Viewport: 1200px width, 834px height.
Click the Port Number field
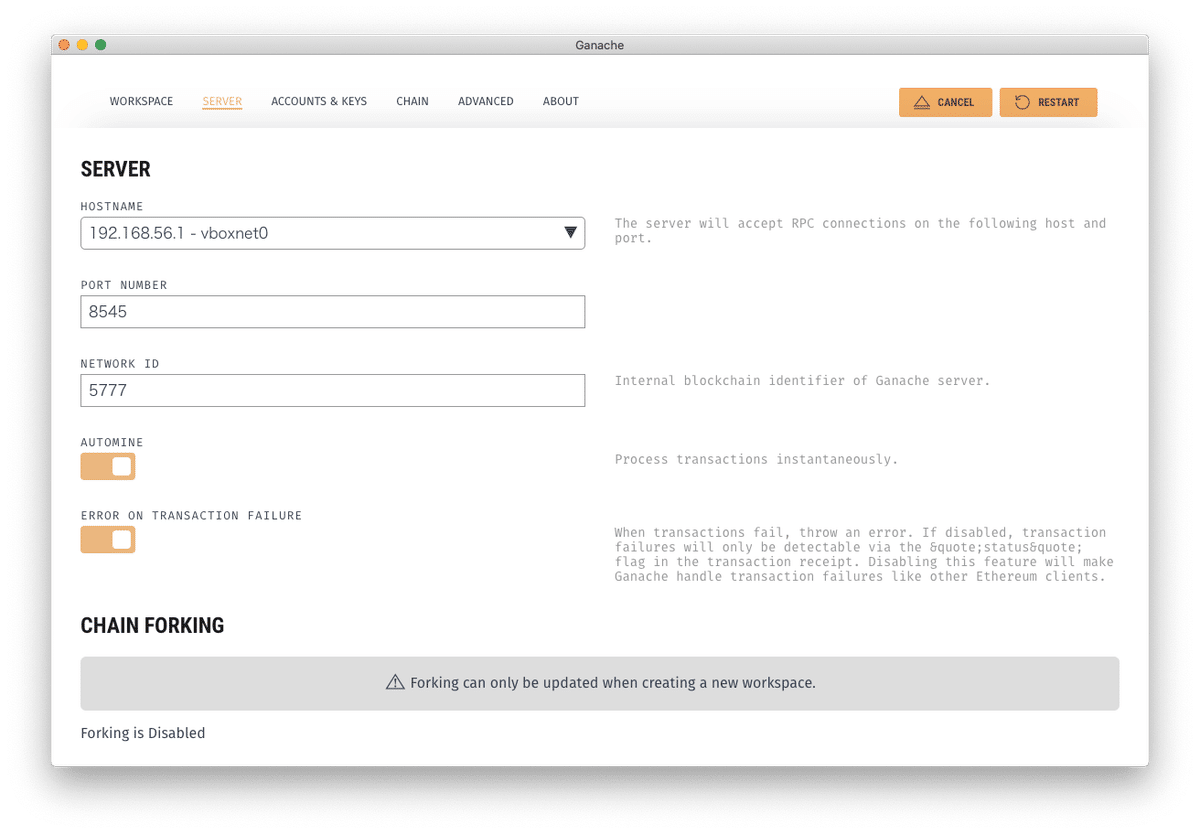click(333, 312)
